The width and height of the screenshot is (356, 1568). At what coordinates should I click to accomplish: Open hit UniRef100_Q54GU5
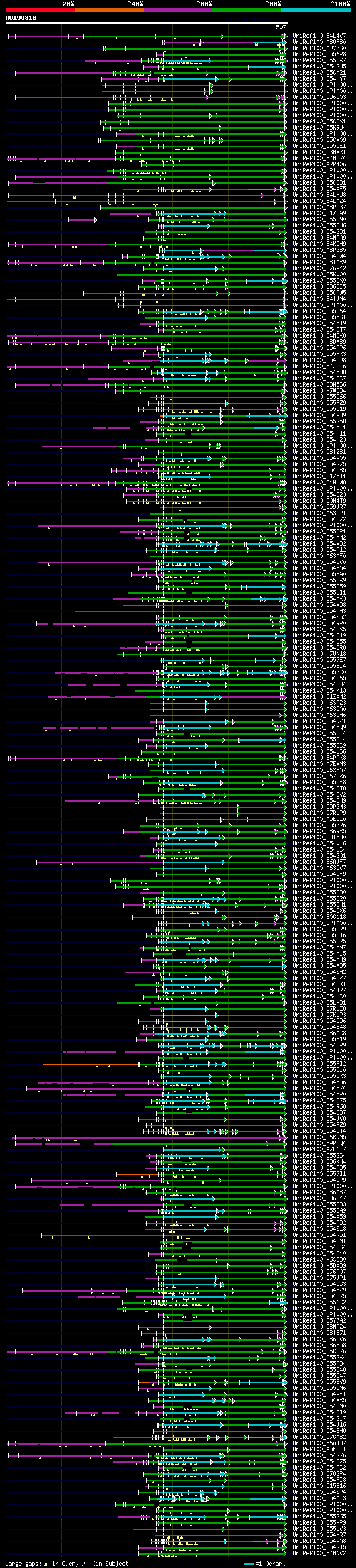click(319, 66)
